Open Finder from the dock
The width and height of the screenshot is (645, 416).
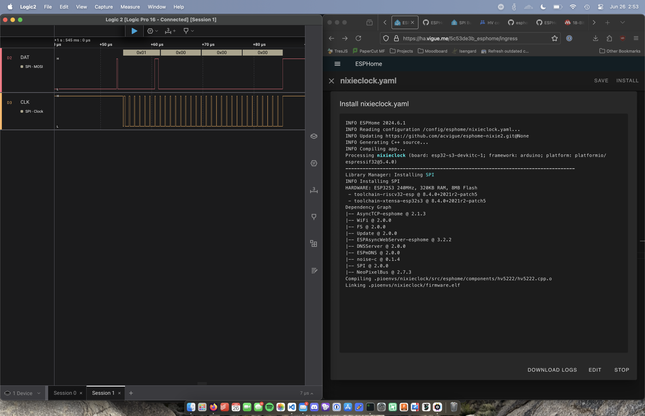pos(191,407)
